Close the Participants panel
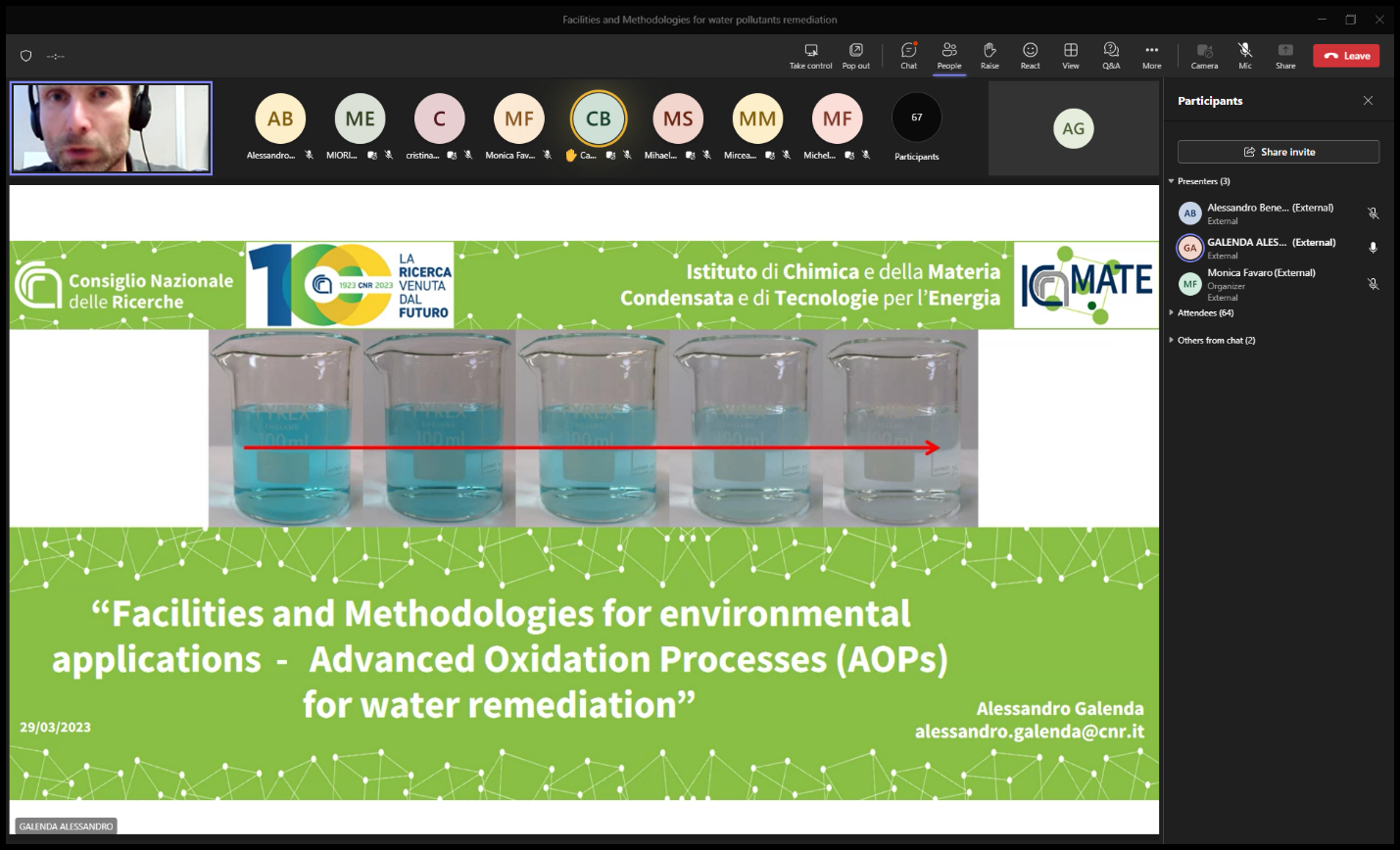The height and width of the screenshot is (850, 1400). pyautogui.click(x=1368, y=101)
